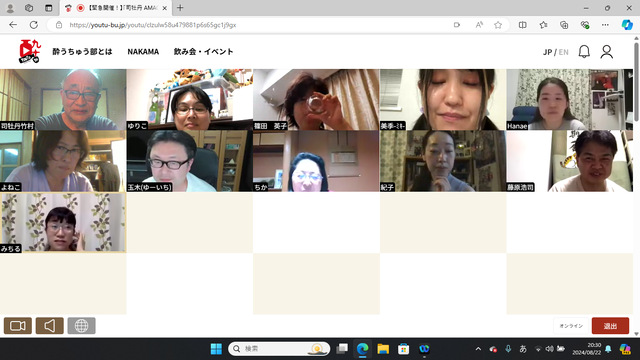640x360 pixels.
Task: Open Microsoft Store from taskbar
Action: (403, 349)
